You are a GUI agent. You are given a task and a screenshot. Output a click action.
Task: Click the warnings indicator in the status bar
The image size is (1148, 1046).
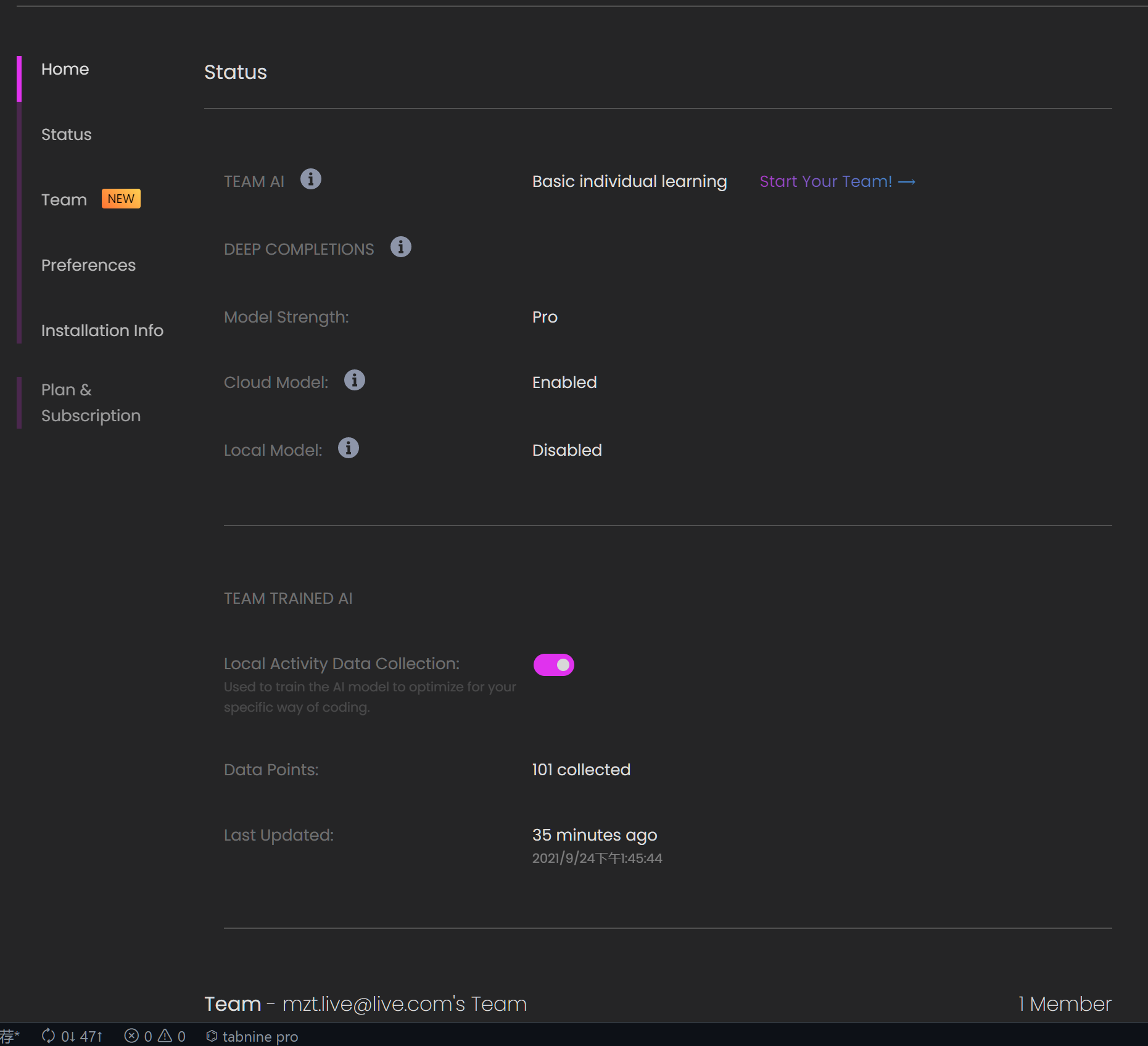pos(173,1036)
